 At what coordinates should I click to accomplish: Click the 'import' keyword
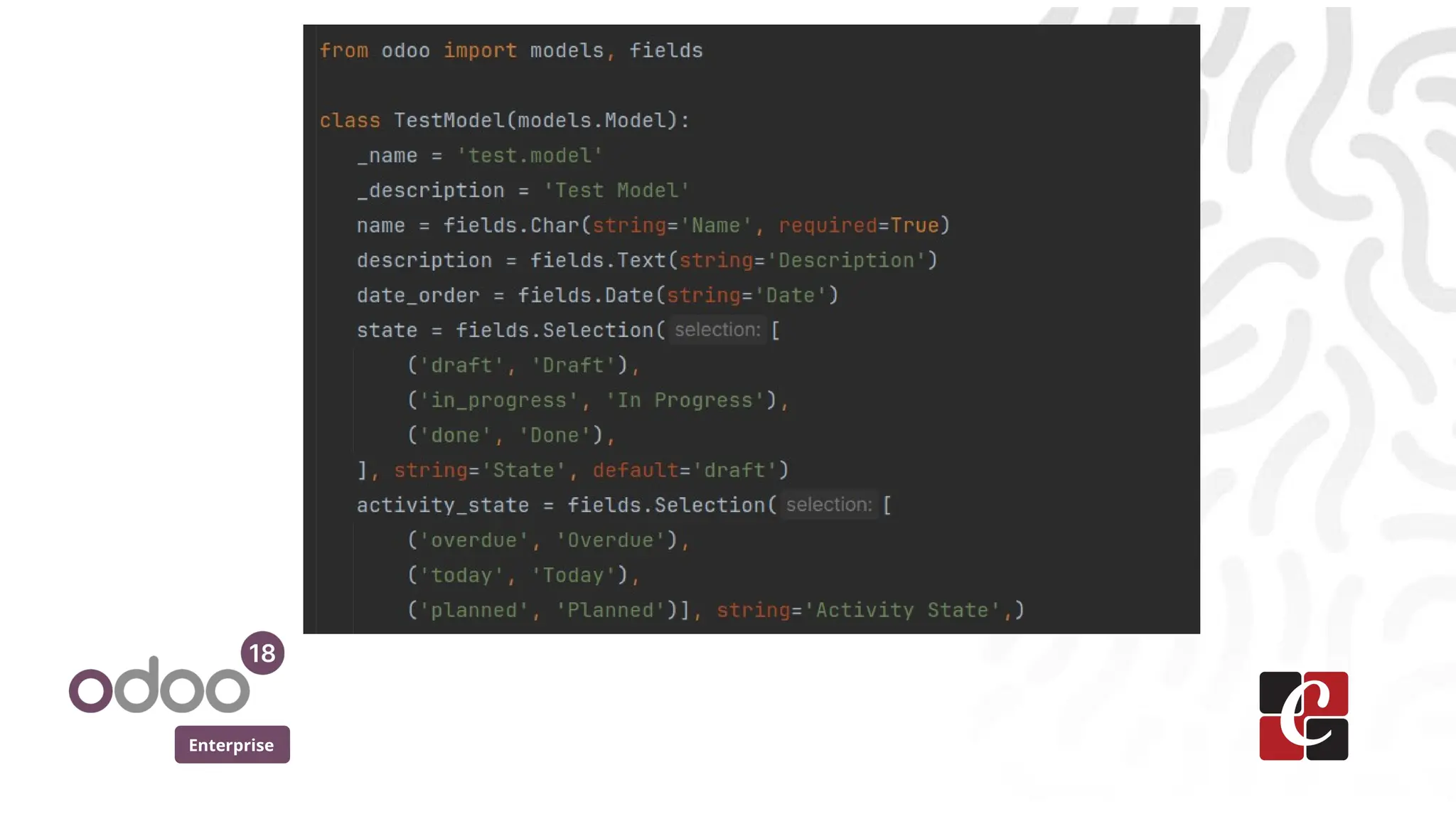pyautogui.click(x=480, y=50)
